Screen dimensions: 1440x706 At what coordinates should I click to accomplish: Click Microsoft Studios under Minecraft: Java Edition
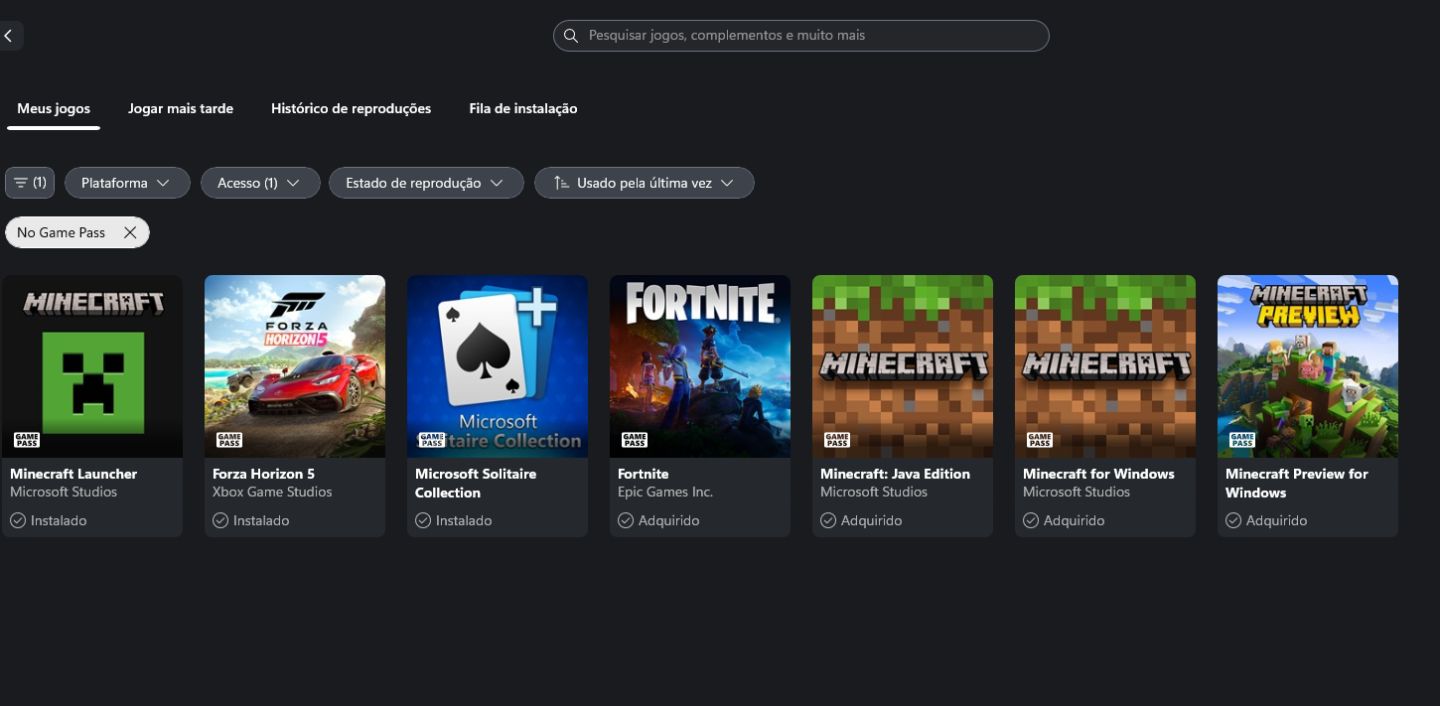point(874,492)
